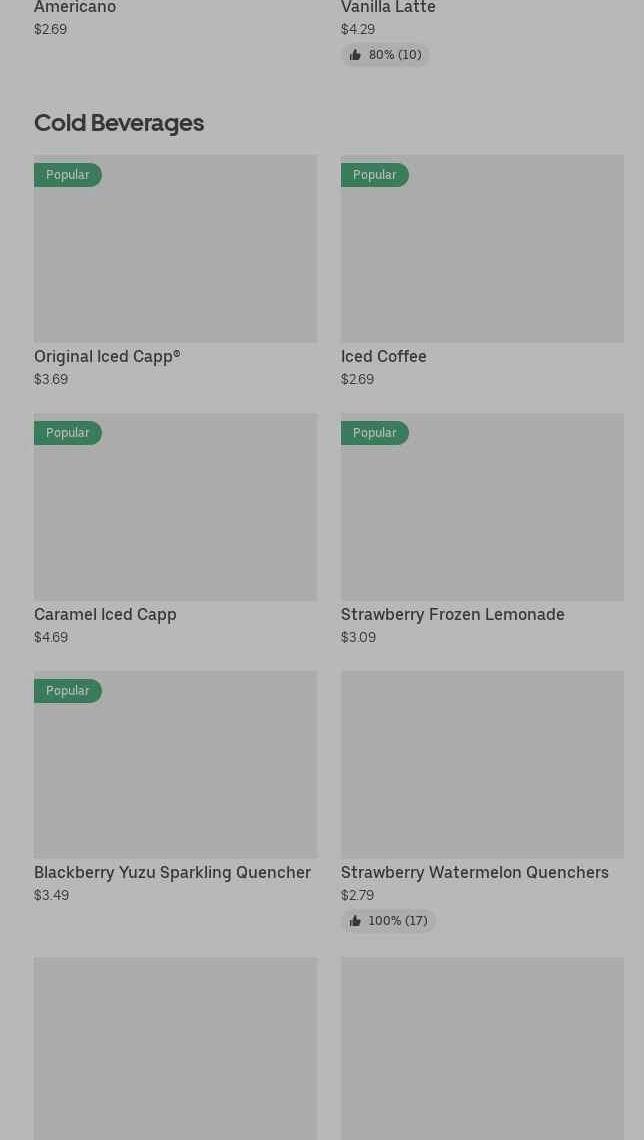Click Popular badge on Strawberry Frozen Lemonade
The image size is (644, 1140).
pyautogui.click(x=375, y=433)
